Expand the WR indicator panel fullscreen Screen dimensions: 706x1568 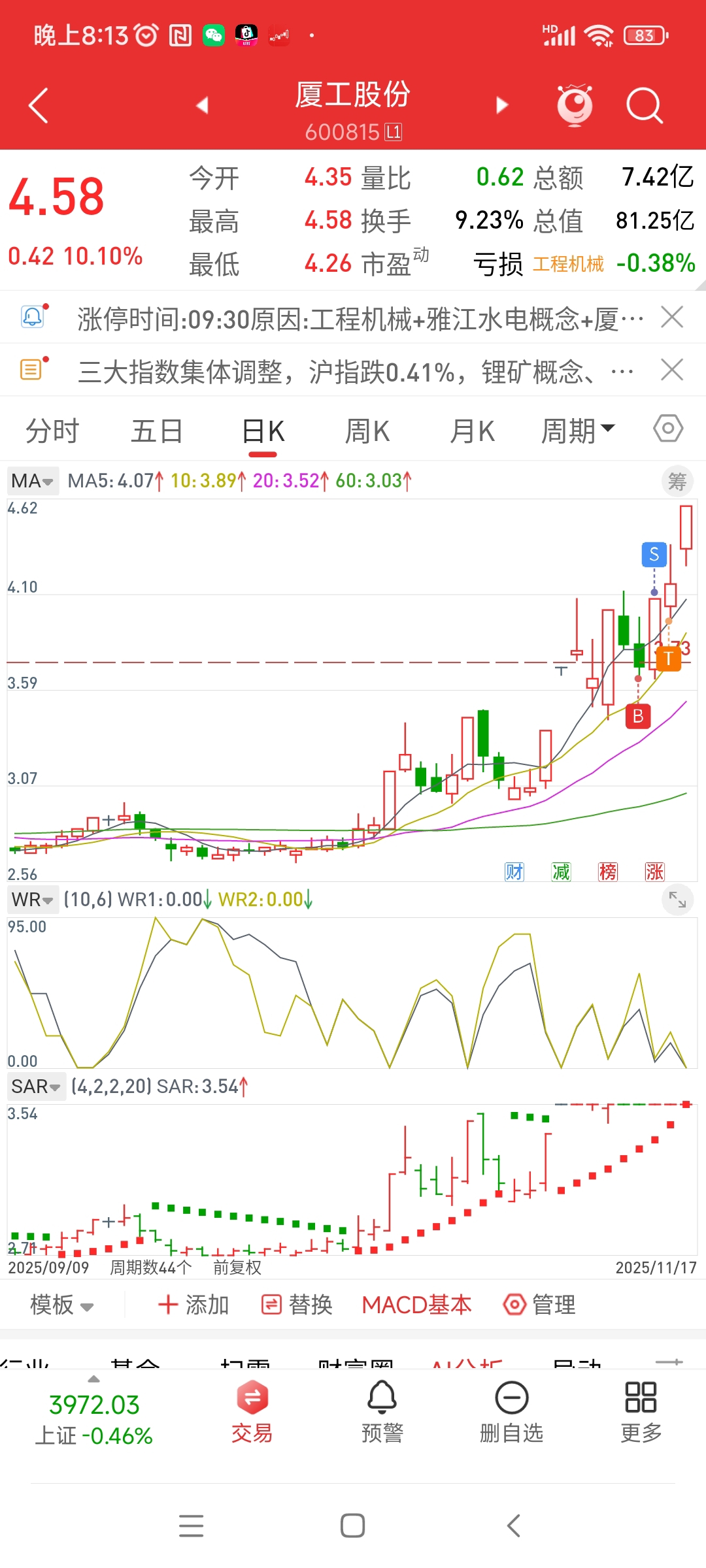point(677,900)
